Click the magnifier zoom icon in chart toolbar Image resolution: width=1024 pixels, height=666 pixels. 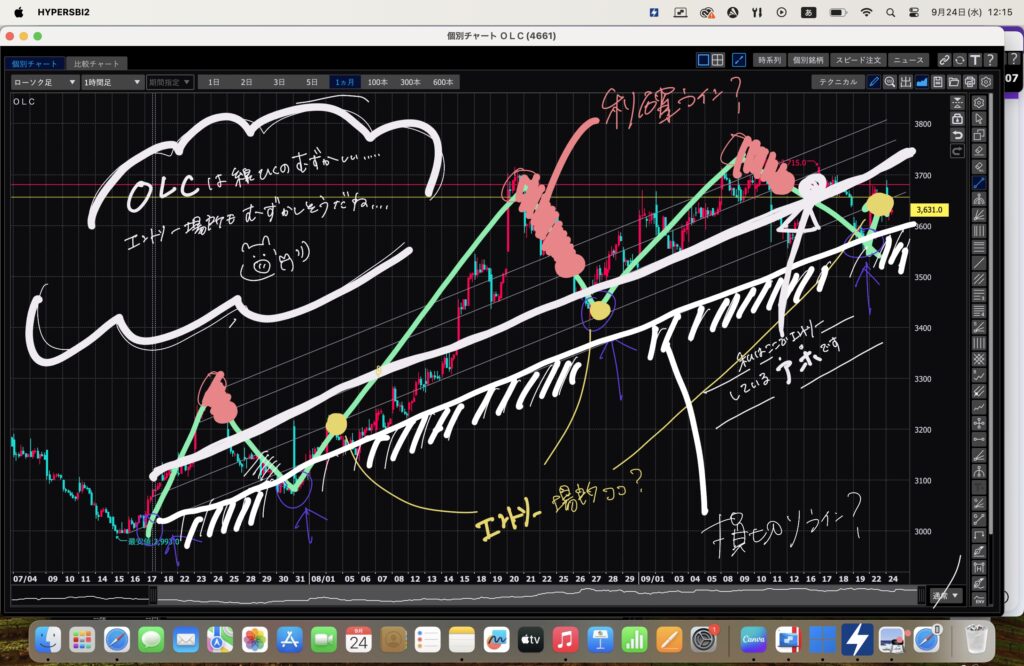[x=890, y=82]
